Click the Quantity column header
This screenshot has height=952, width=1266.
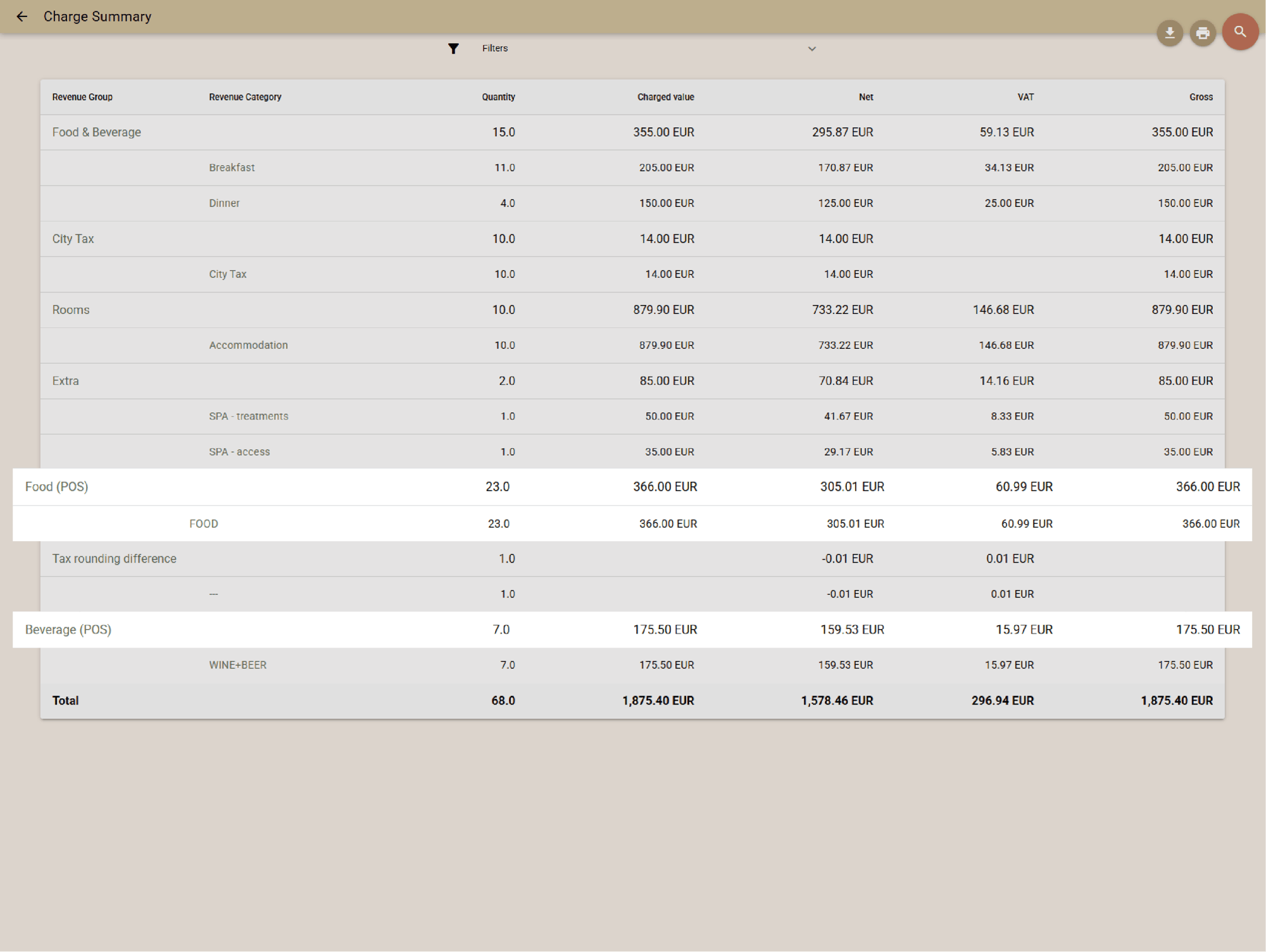tap(498, 97)
